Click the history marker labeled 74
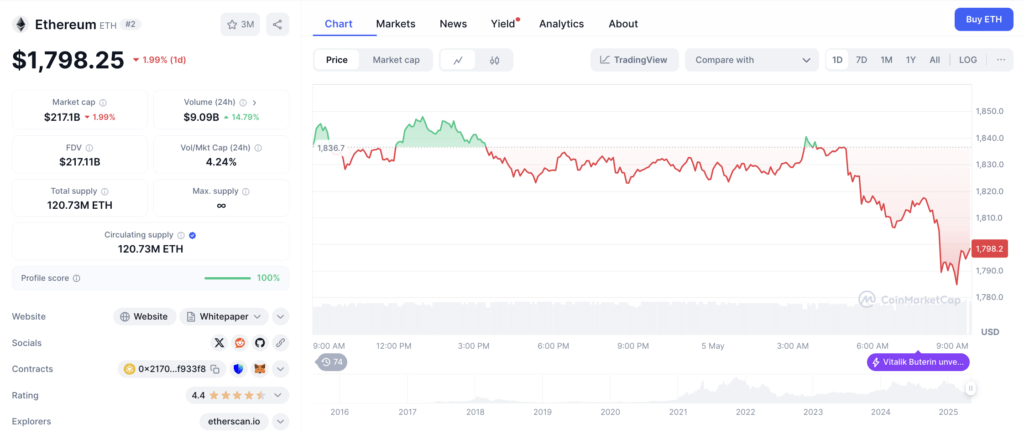The width and height of the screenshot is (1024, 434). tap(331, 362)
